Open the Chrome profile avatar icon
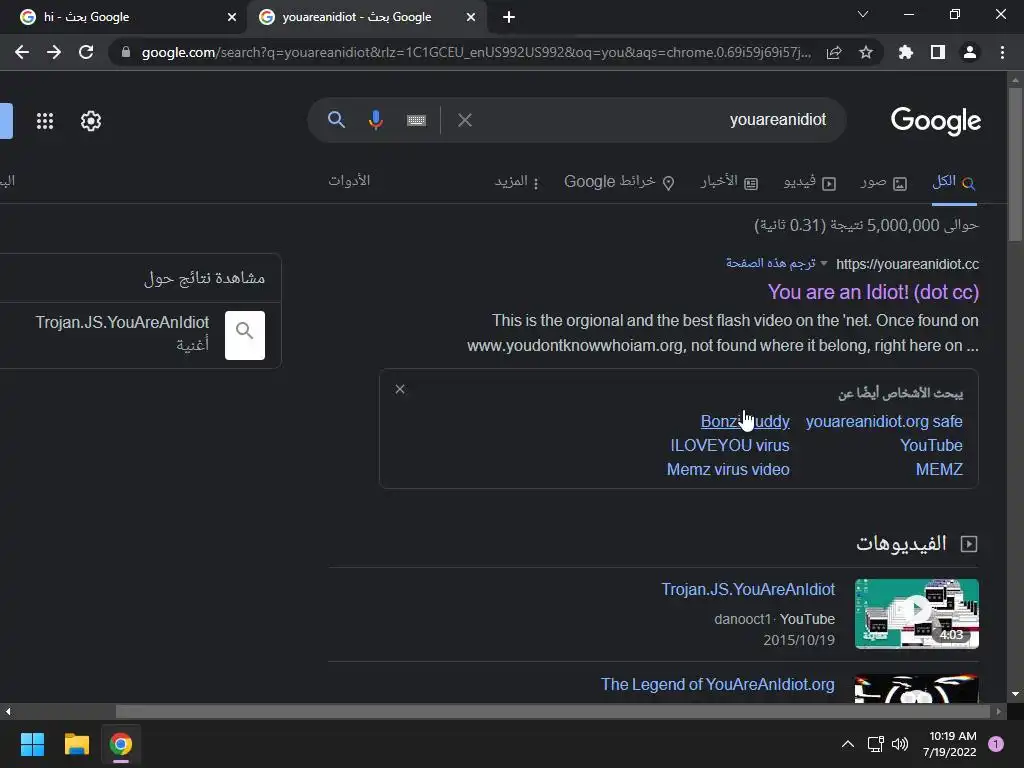This screenshot has width=1024, height=768. click(970, 52)
